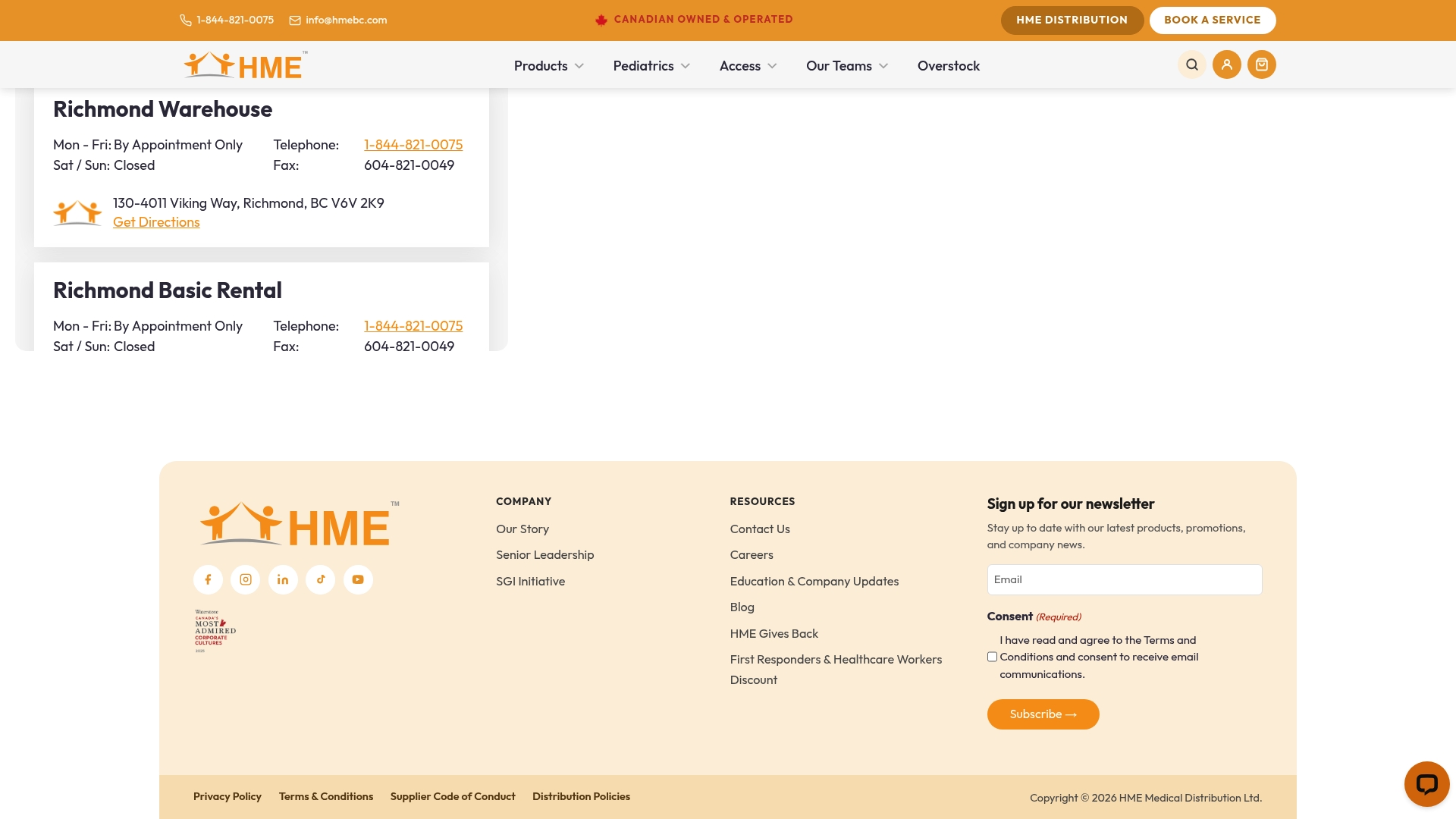This screenshot has width=1456, height=819.
Task: Open the Privacy Policy link
Action: click(227, 797)
